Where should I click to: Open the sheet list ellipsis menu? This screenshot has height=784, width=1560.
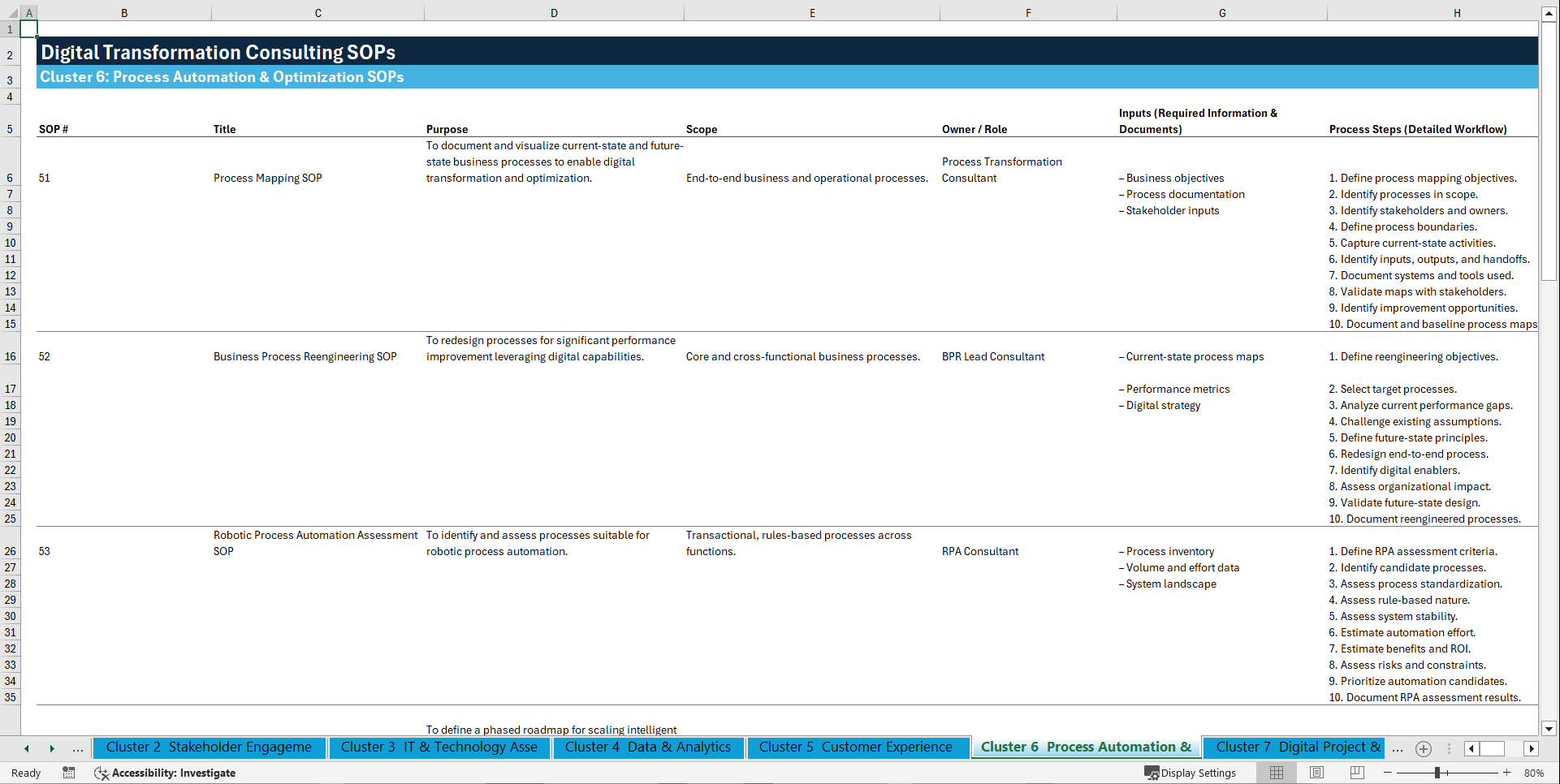(78, 748)
